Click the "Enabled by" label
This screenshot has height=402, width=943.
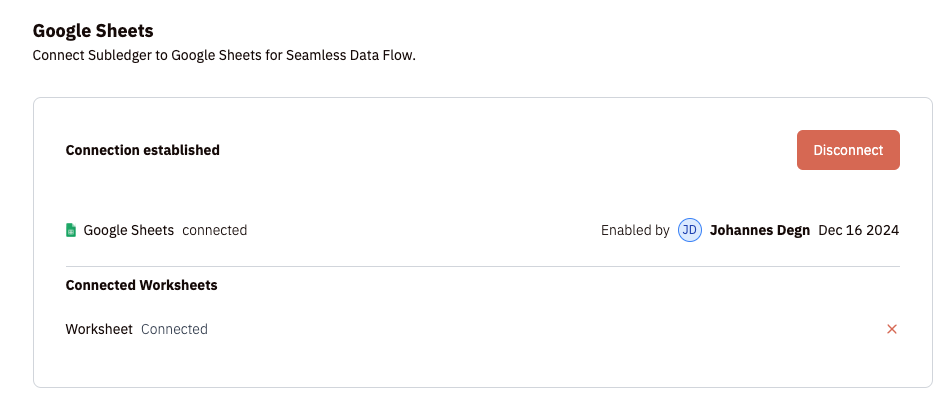click(x=635, y=230)
